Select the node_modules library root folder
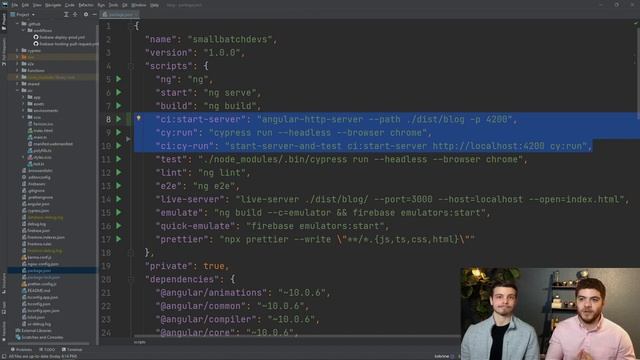640x360 pixels. tap(51, 77)
